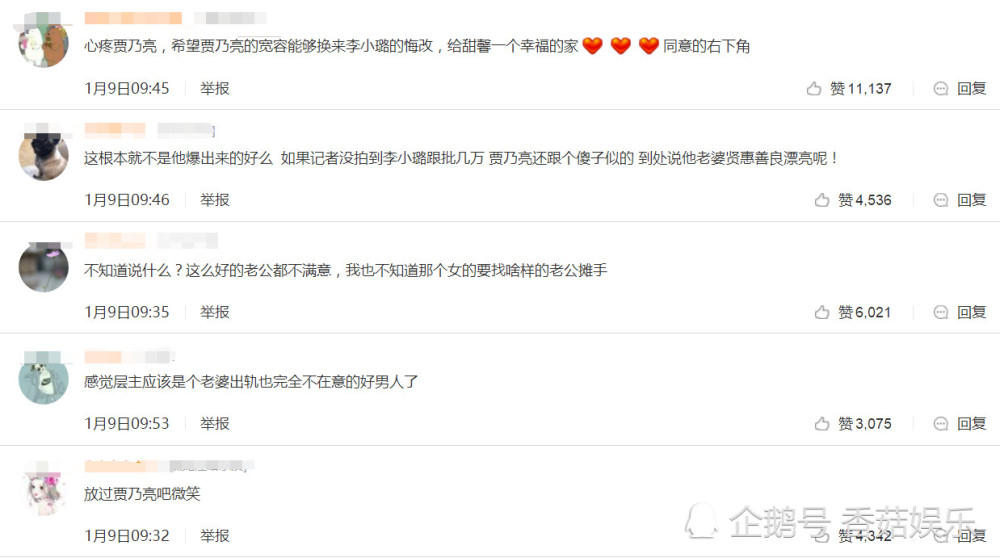Report the comment posted at 09:45
This screenshot has width=1000, height=558.
215,89
